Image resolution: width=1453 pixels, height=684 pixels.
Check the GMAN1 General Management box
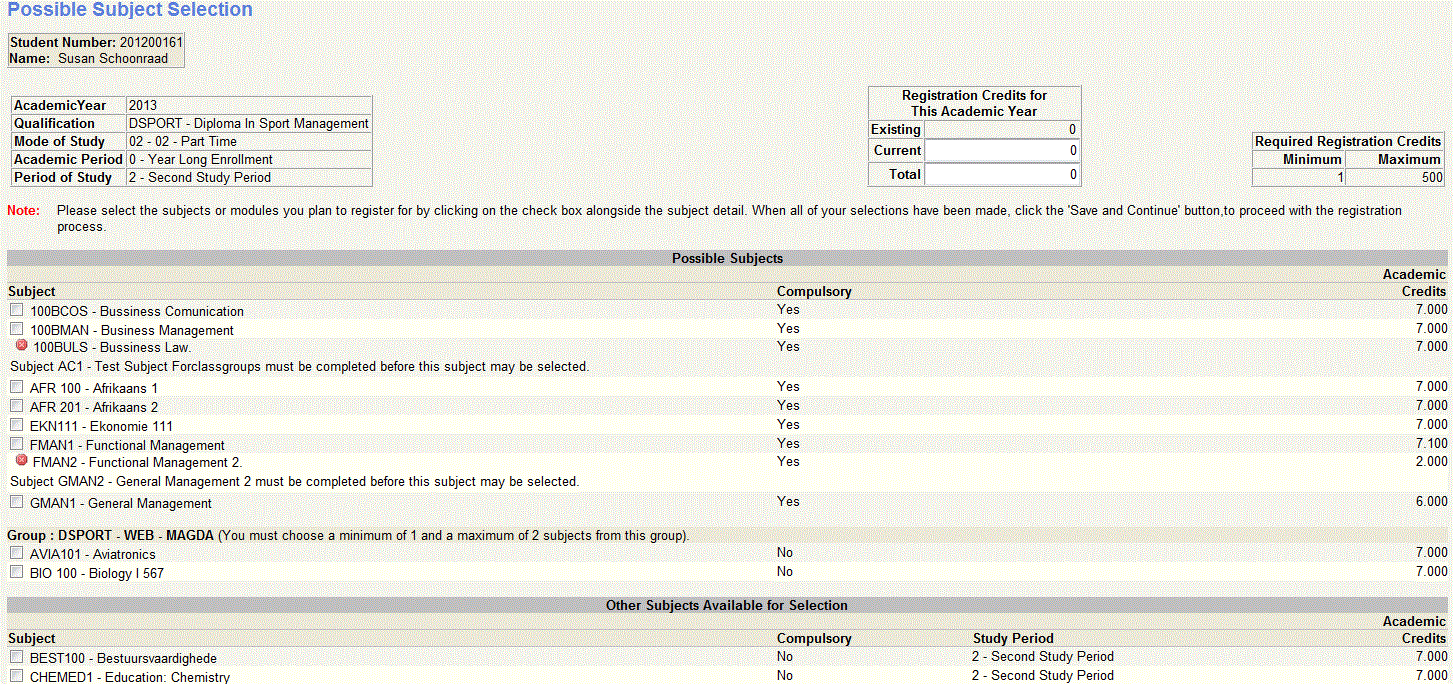16,501
